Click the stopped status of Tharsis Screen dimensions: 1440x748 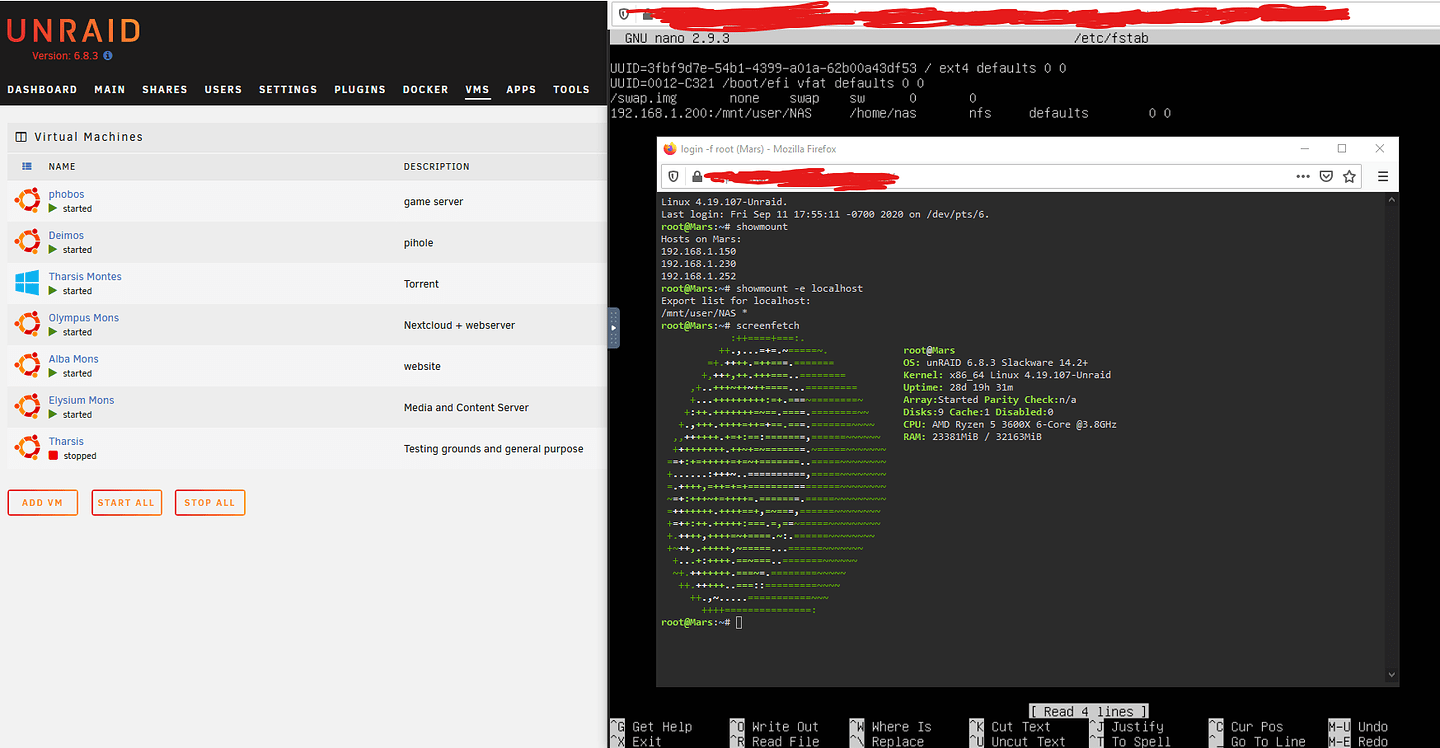point(73,455)
